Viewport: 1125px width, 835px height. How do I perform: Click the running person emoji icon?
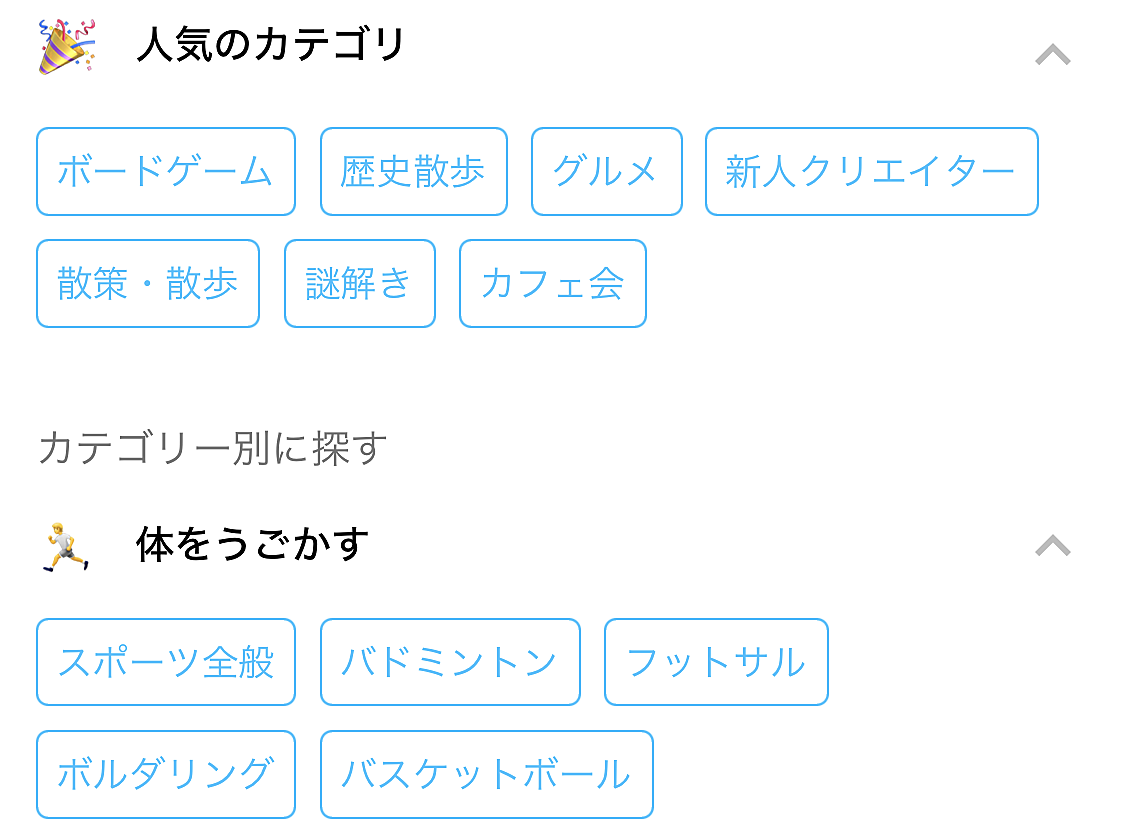click(66, 547)
